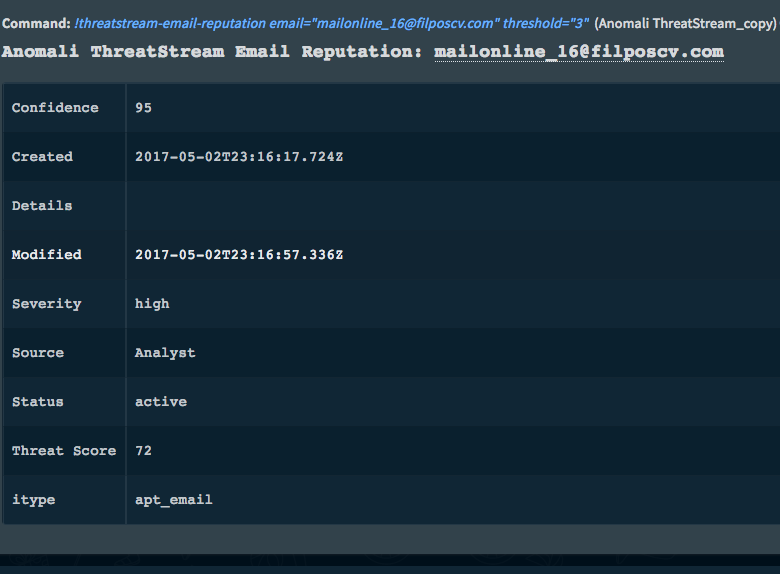Click the source value "Analyst"
The height and width of the screenshot is (574, 780).
[x=165, y=353]
